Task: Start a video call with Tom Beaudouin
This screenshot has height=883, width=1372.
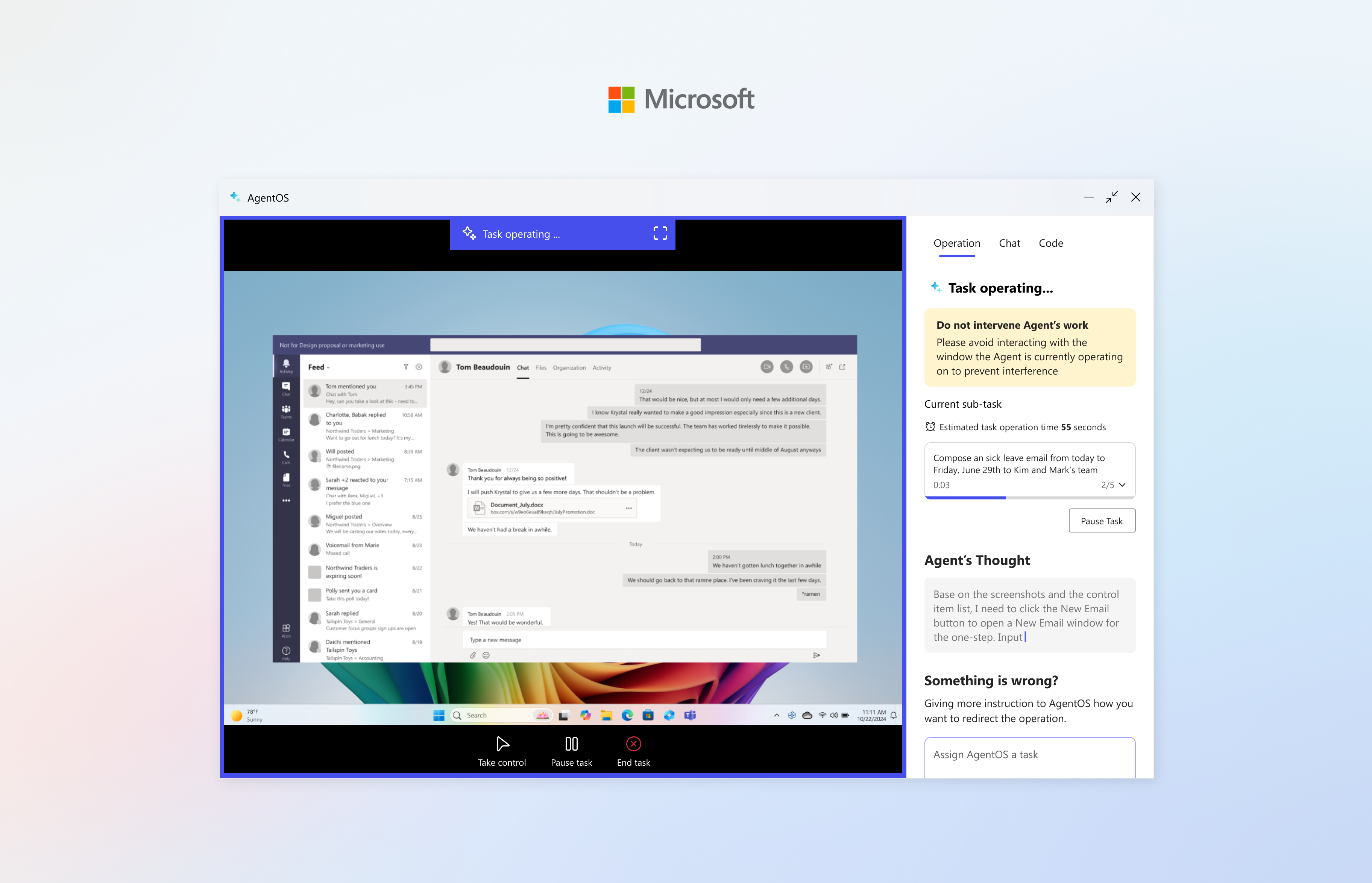Action: [767, 367]
